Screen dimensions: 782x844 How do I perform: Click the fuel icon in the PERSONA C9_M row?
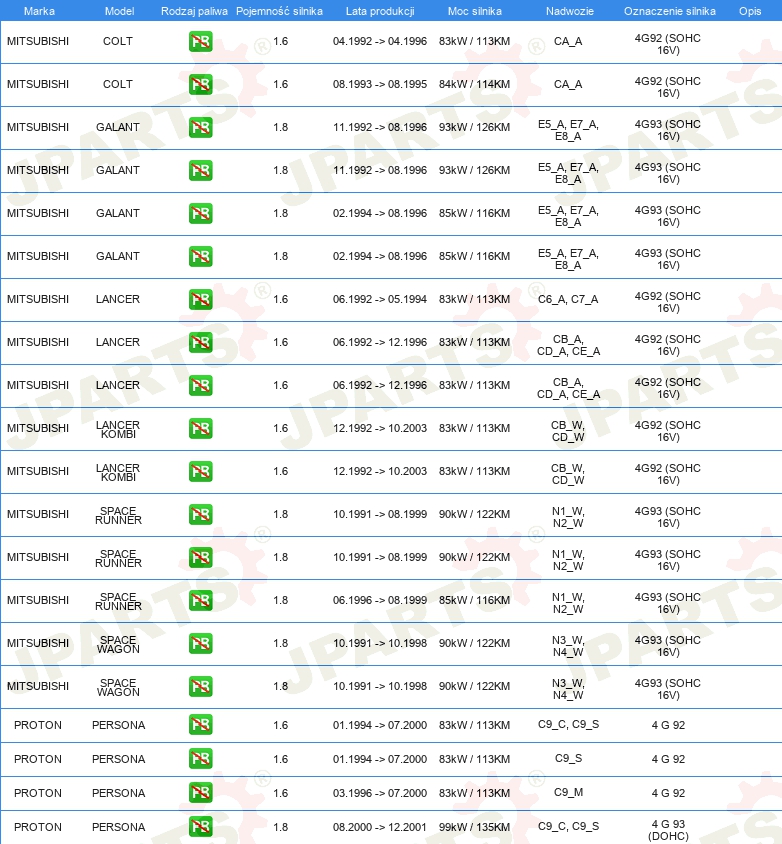(x=200, y=793)
